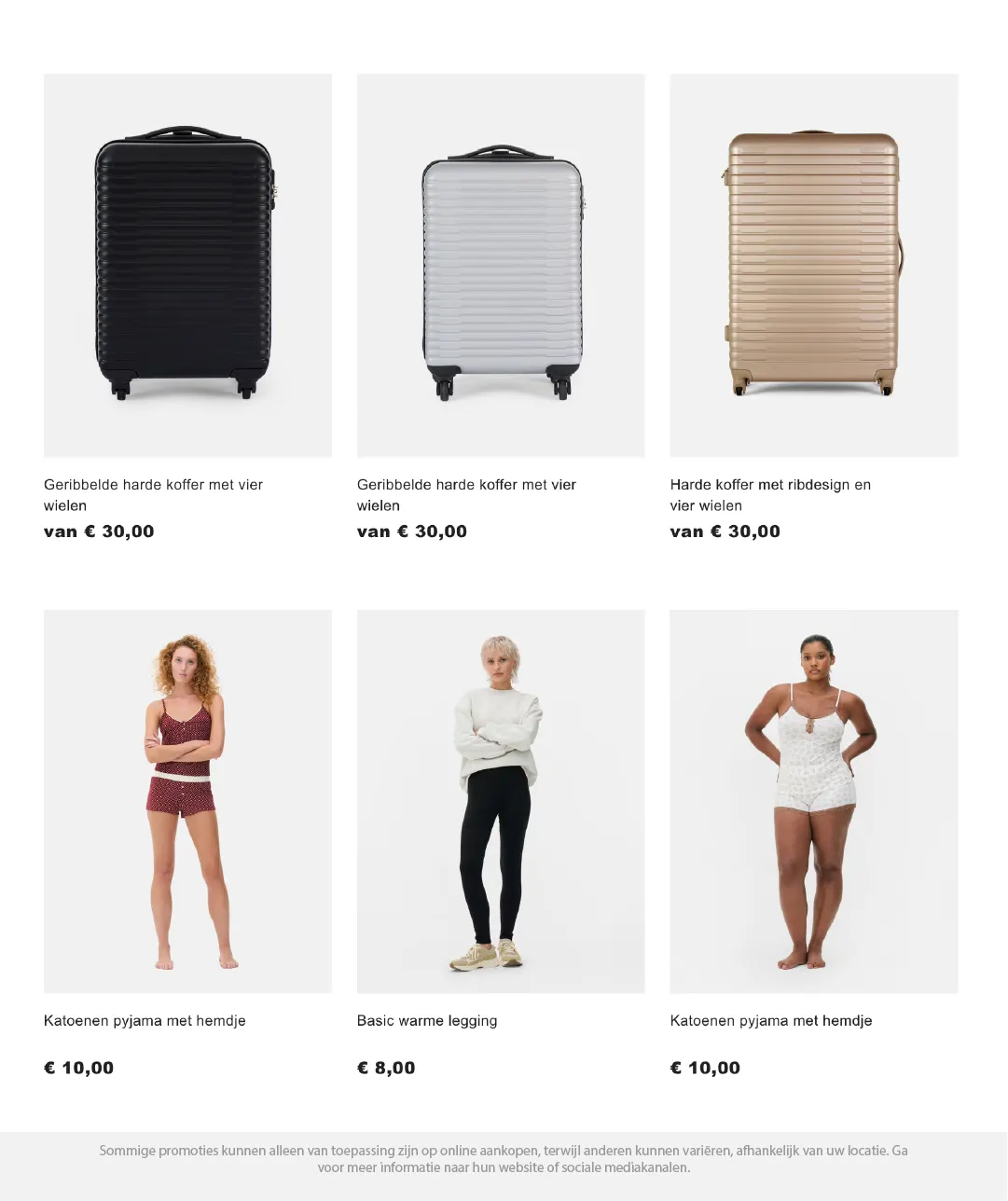Screen dimensions: 1008x1201
Task: Click the handle of the black suitcase
Action: 184,133
